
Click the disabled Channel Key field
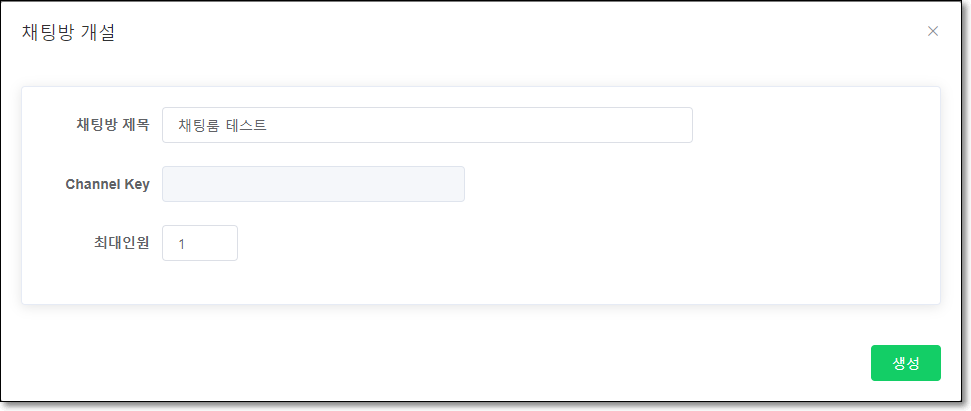313,184
